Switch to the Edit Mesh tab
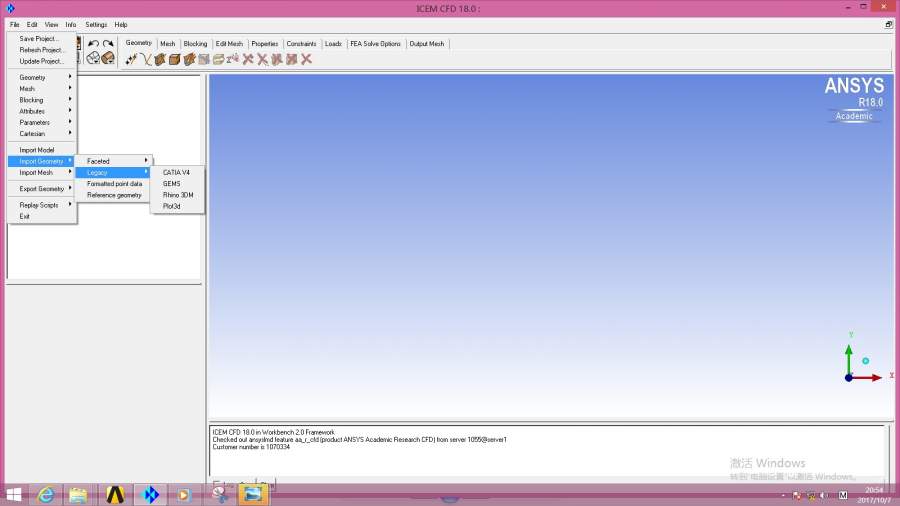 (x=229, y=44)
